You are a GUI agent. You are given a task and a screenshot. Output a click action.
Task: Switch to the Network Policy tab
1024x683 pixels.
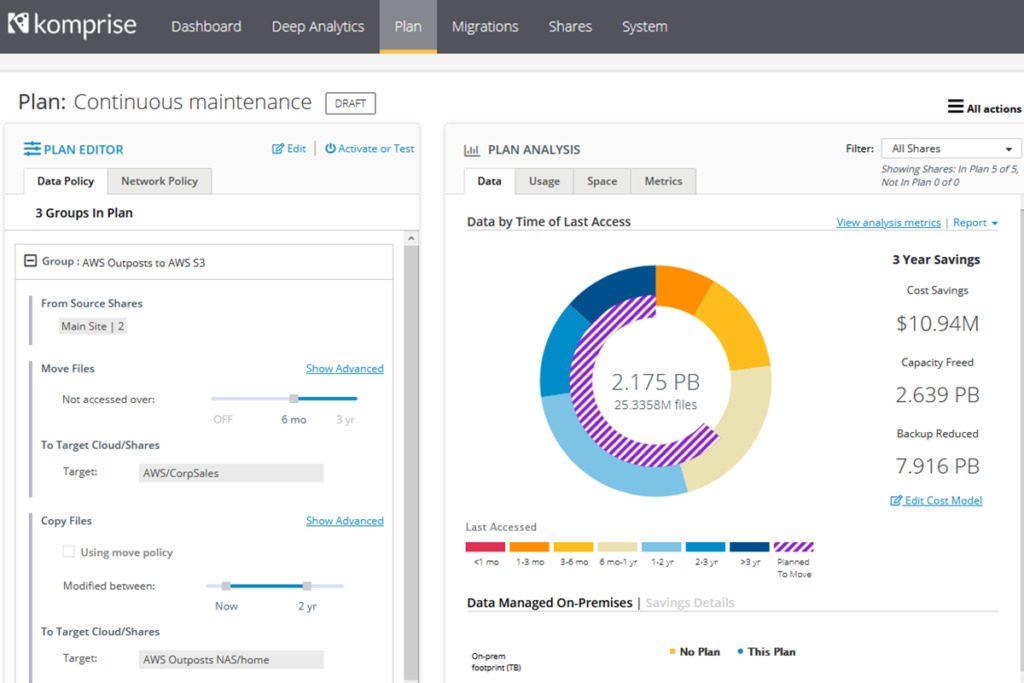point(159,181)
